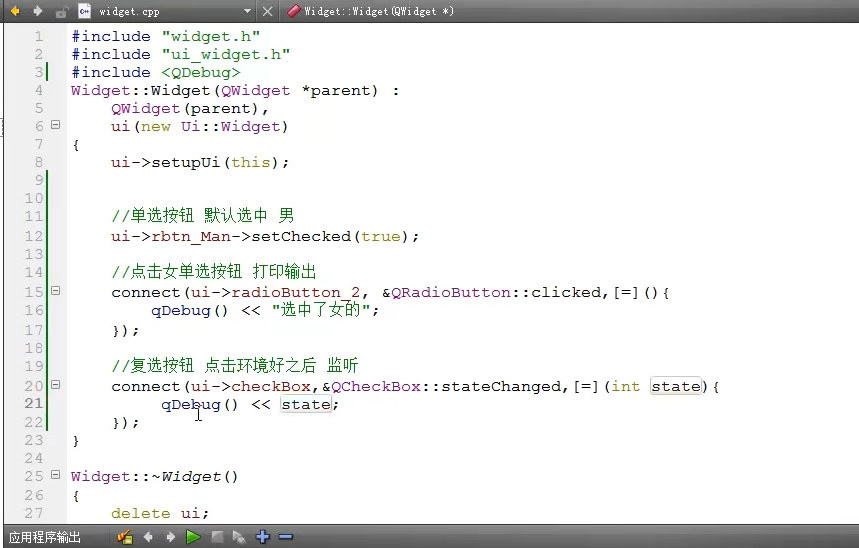This screenshot has height=548, width=859.
Task: Zoom in output with the blue plus
Action: [x=263, y=537]
